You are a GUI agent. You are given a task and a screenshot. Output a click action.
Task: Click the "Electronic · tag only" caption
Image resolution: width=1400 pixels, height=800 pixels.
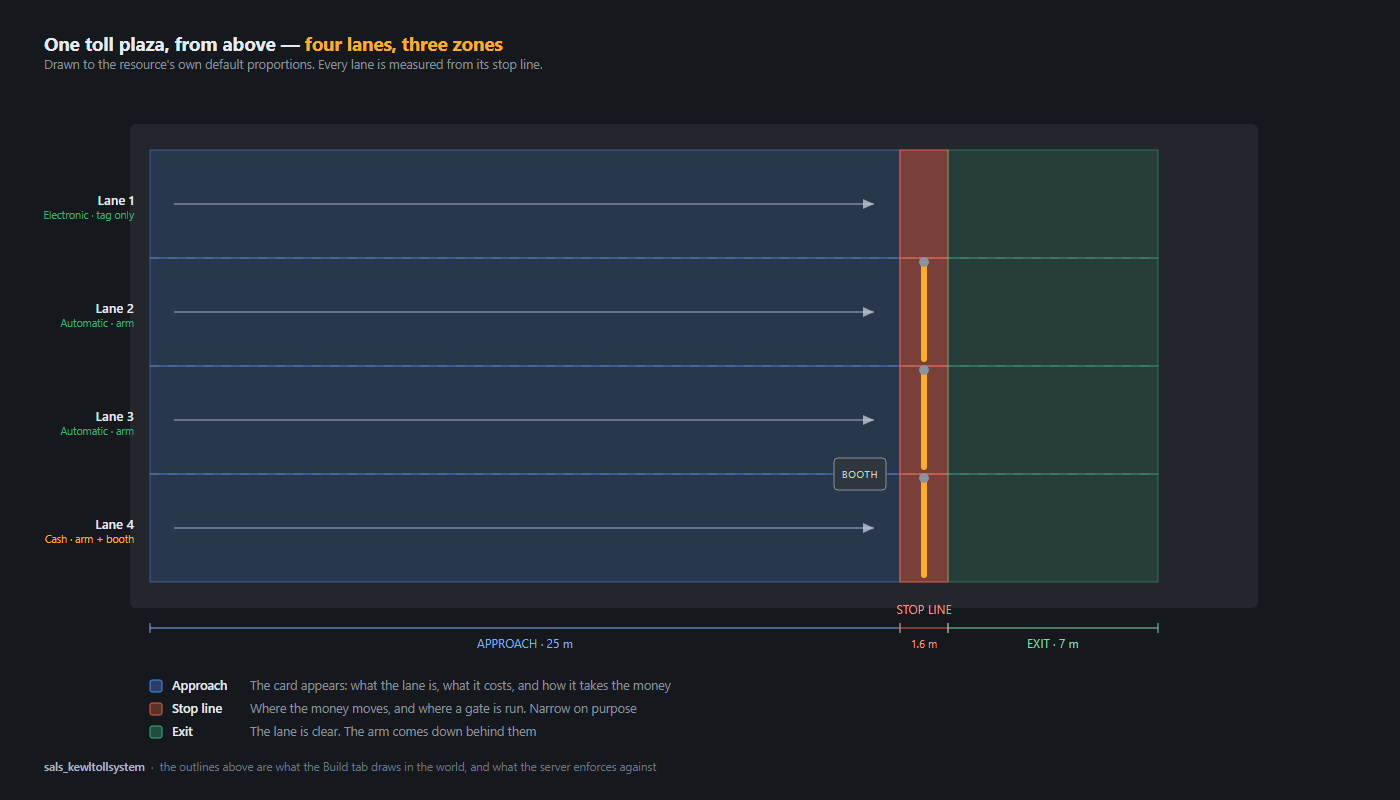(89, 215)
